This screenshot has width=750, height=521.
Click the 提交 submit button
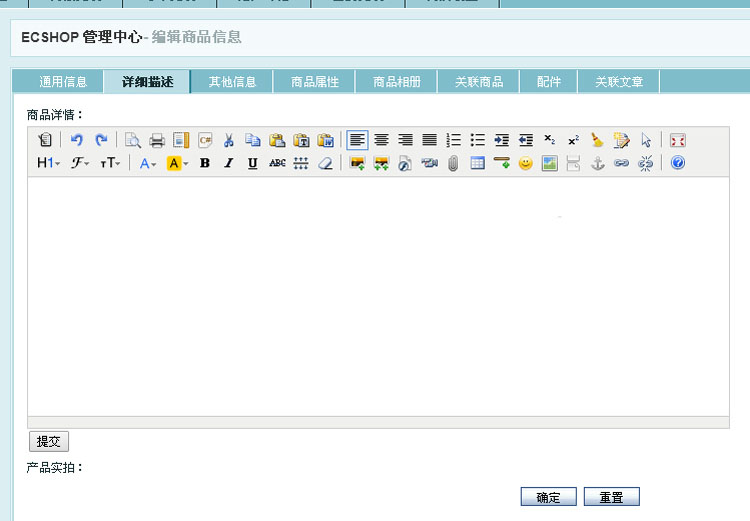pyautogui.click(x=49, y=441)
